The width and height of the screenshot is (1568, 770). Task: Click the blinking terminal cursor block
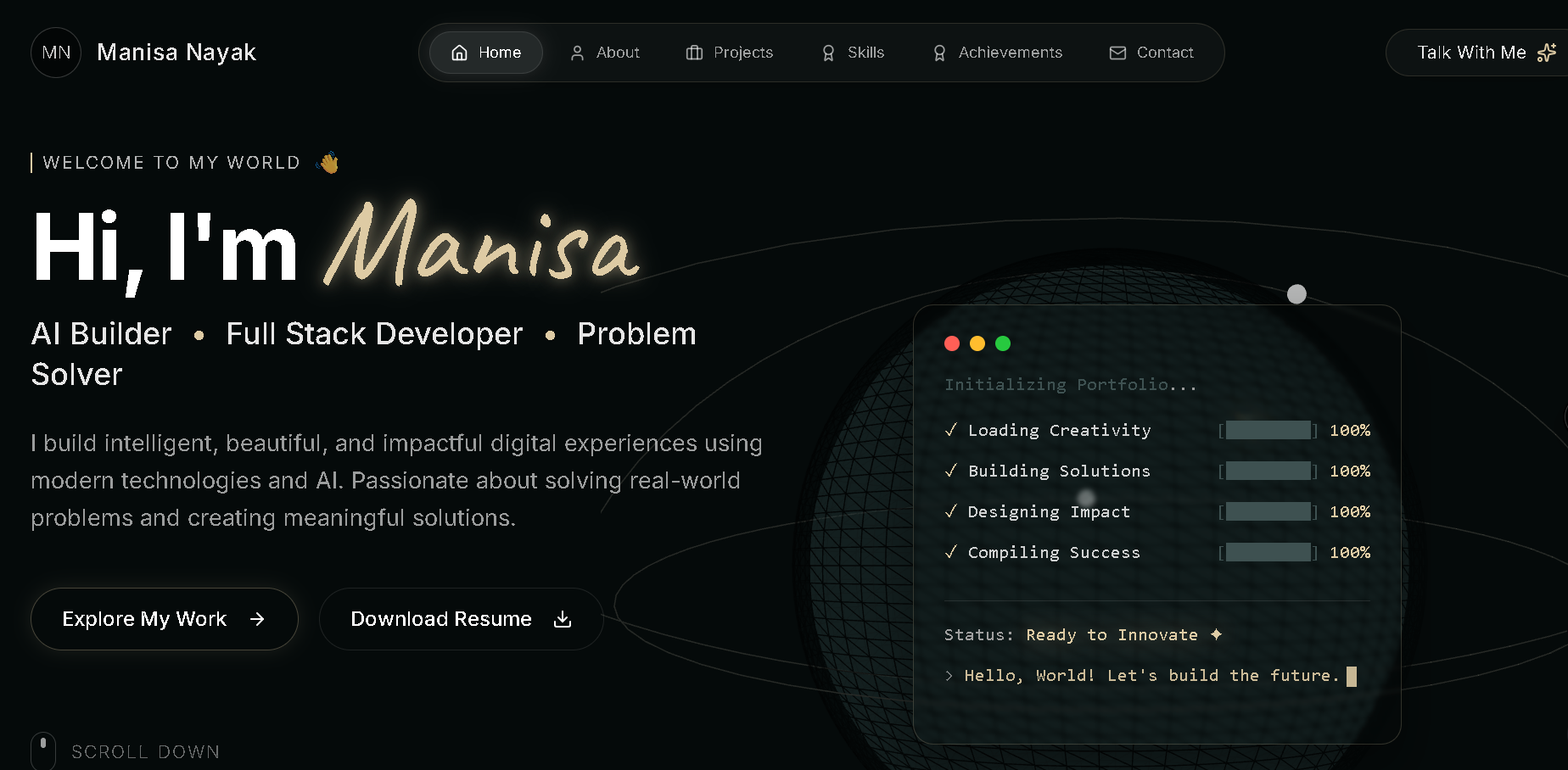(1352, 676)
